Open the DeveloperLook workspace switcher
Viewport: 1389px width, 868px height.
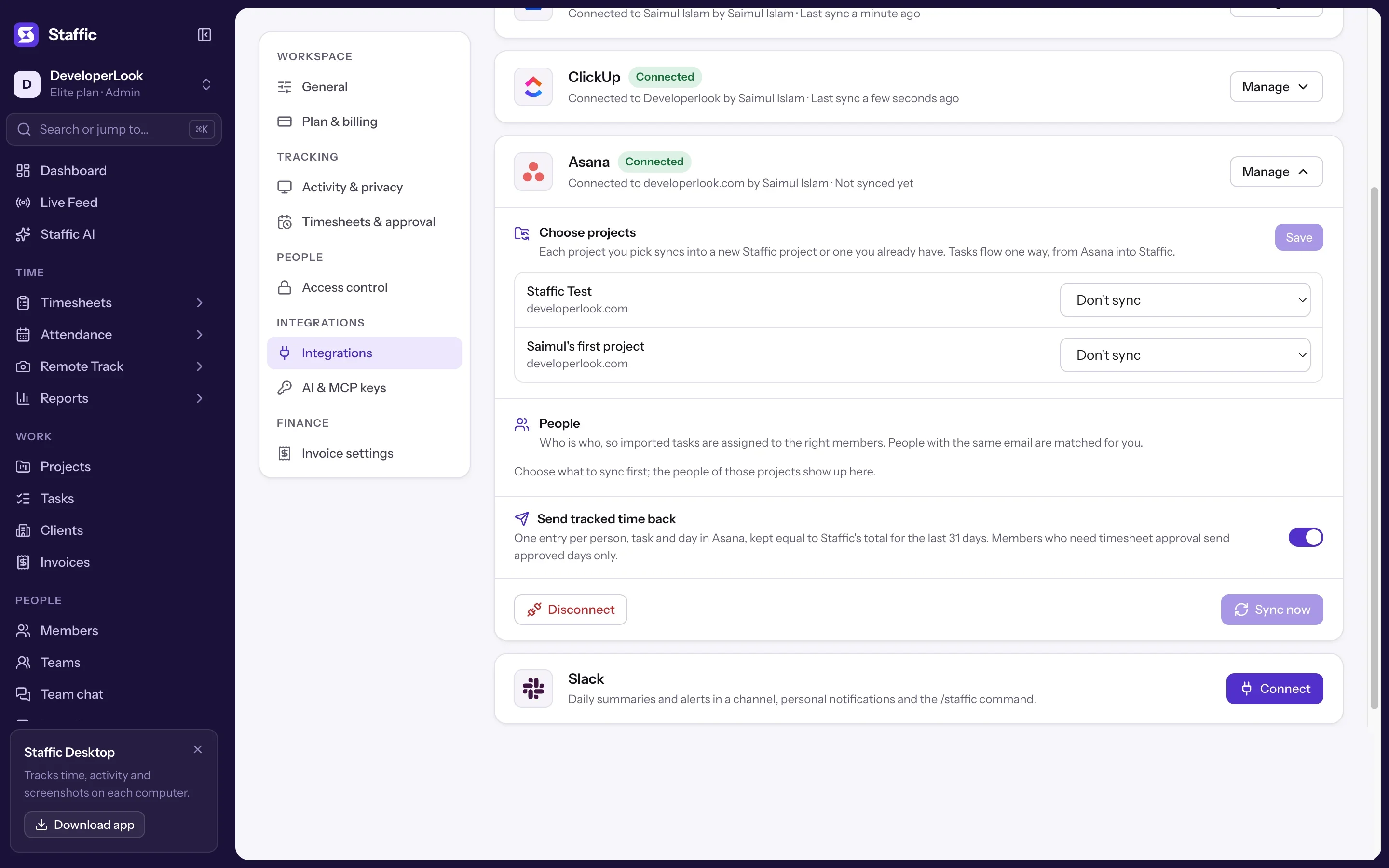click(206, 84)
